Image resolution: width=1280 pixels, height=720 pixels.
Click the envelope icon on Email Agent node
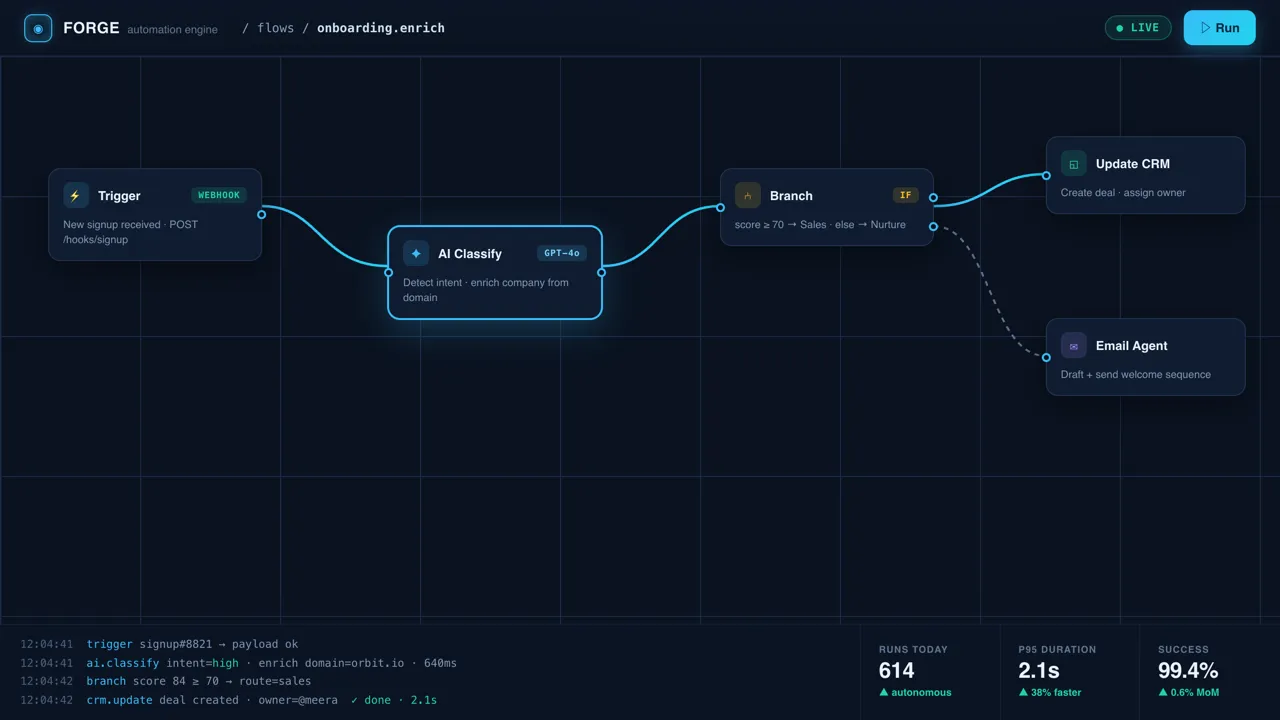tap(1073, 346)
